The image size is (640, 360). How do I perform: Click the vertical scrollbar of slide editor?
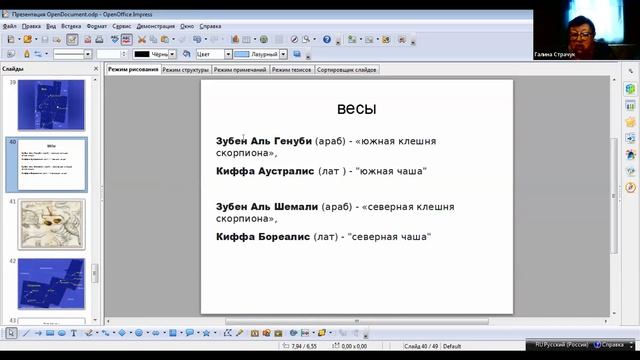(614, 196)
